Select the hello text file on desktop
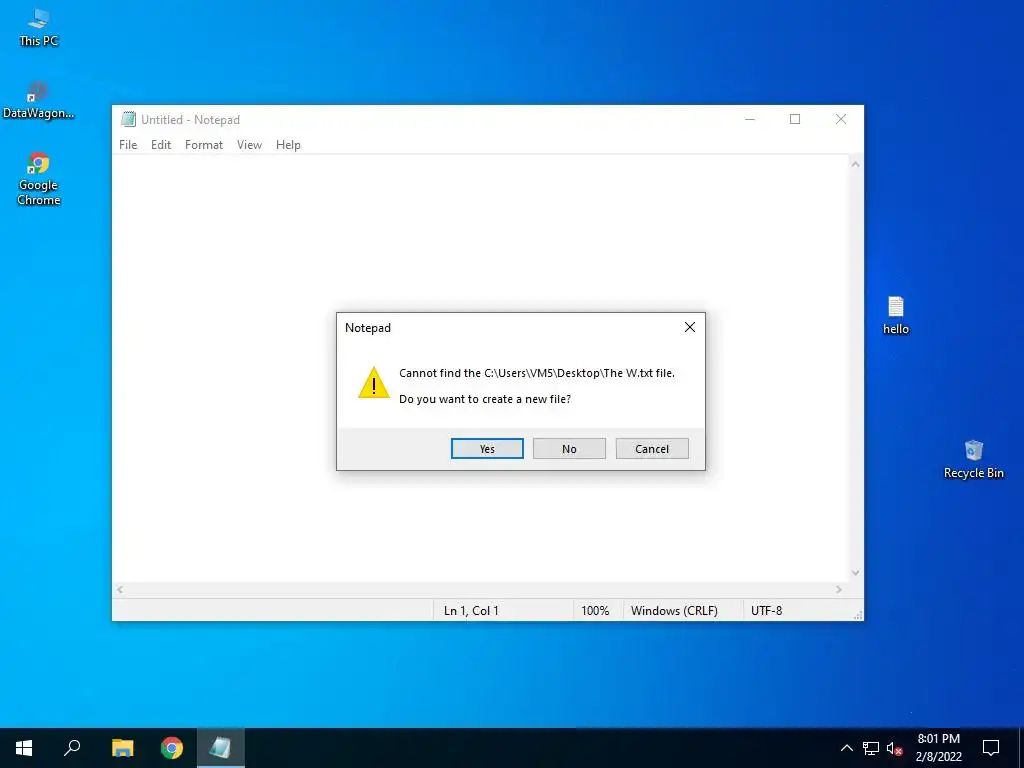Viewport: 1024px width, 768px height. (x=896, y=316)
